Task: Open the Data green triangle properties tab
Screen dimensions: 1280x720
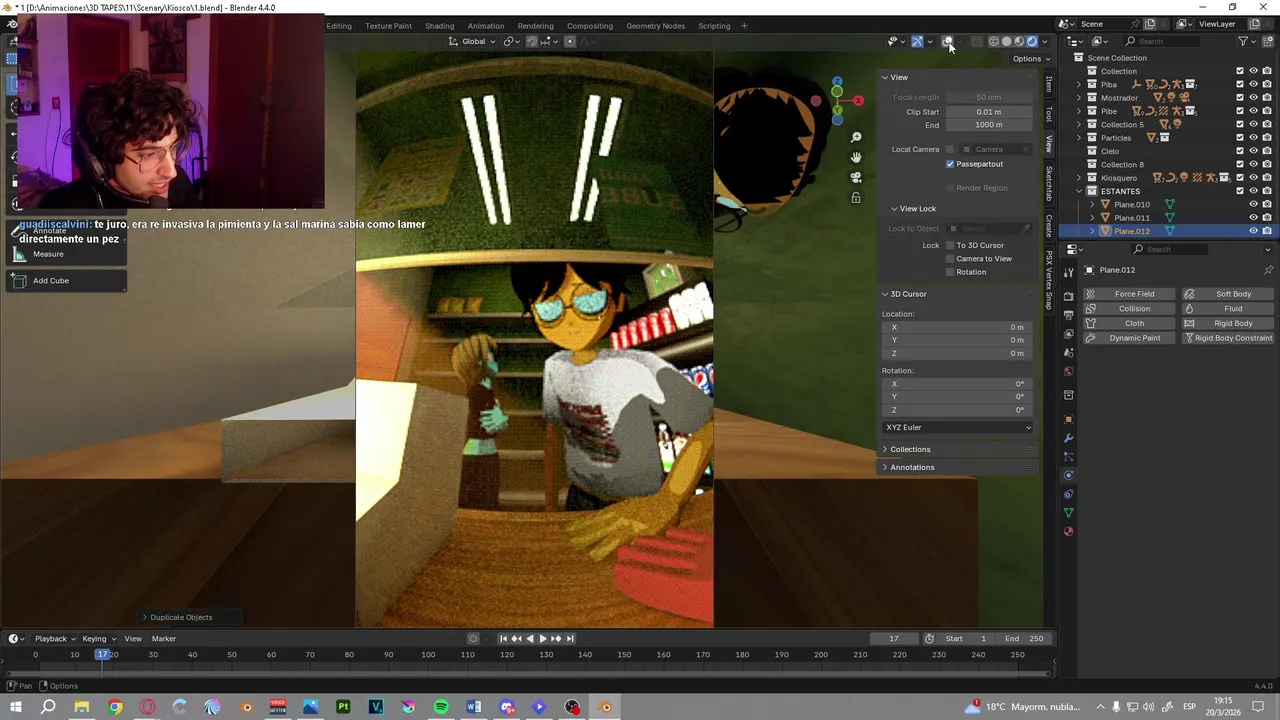Action: click(x=1068, y=513)
